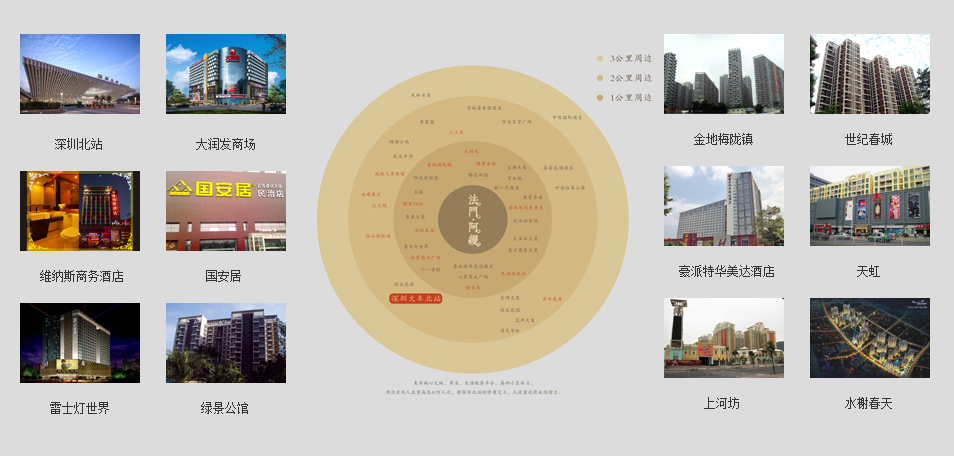Image resolution: width=954 pixels, height=456 pixels.
Task: Click the 2公里周边 legend dot
Action: click(600, 78)
